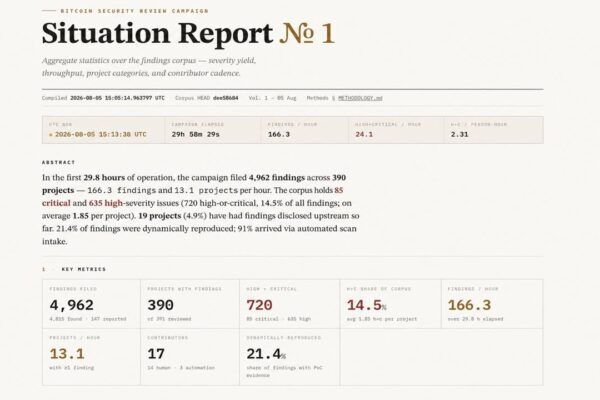Viewport: 600px width, 400px height.
Task: Click the High+Critical per hour 24.1 cell
Action: [x=396, y=130]
